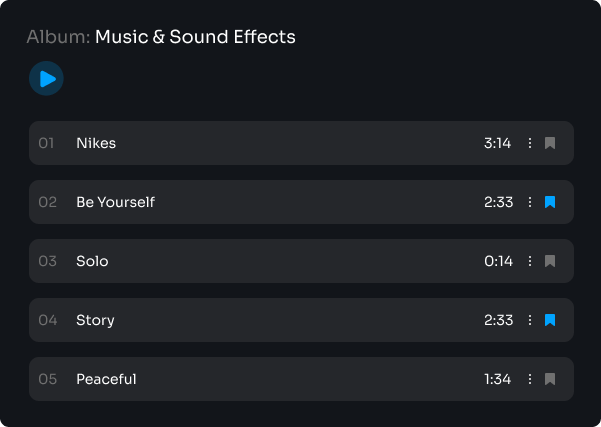Open the three-dot menu for Solo
Screen dimensions: 601x427
530,261
